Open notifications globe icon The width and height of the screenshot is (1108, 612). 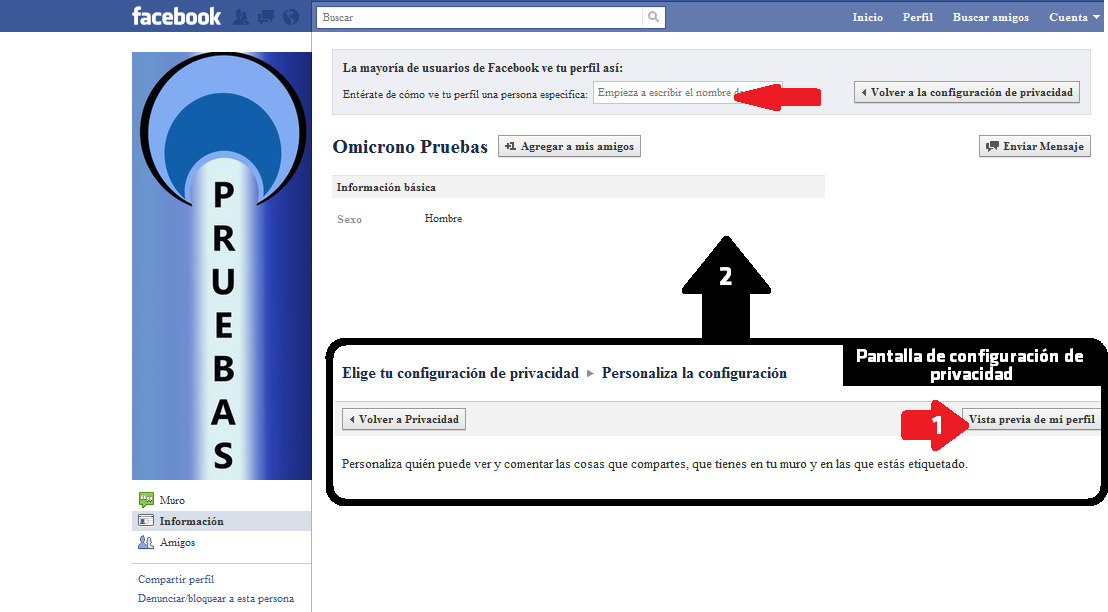point(290,17)
